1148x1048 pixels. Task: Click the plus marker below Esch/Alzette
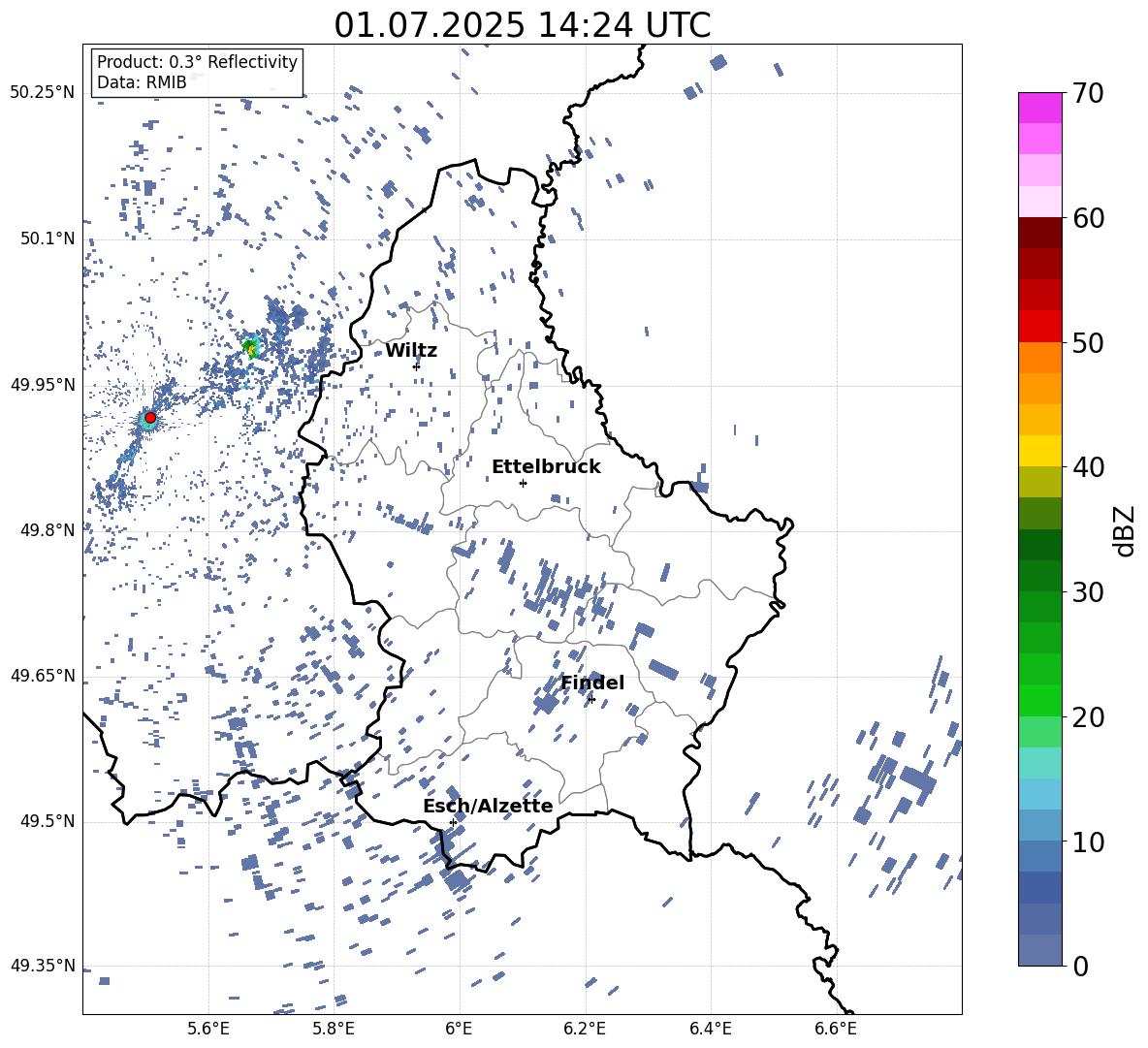tap(453, 822)
